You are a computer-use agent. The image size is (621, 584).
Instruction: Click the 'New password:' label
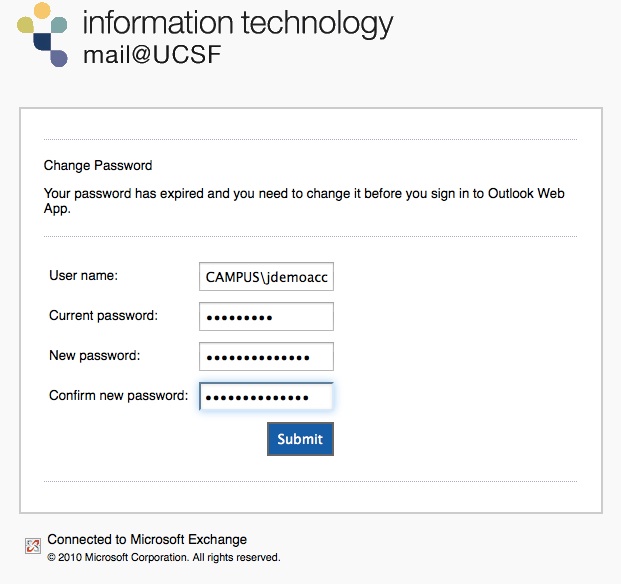coord(95,356)
